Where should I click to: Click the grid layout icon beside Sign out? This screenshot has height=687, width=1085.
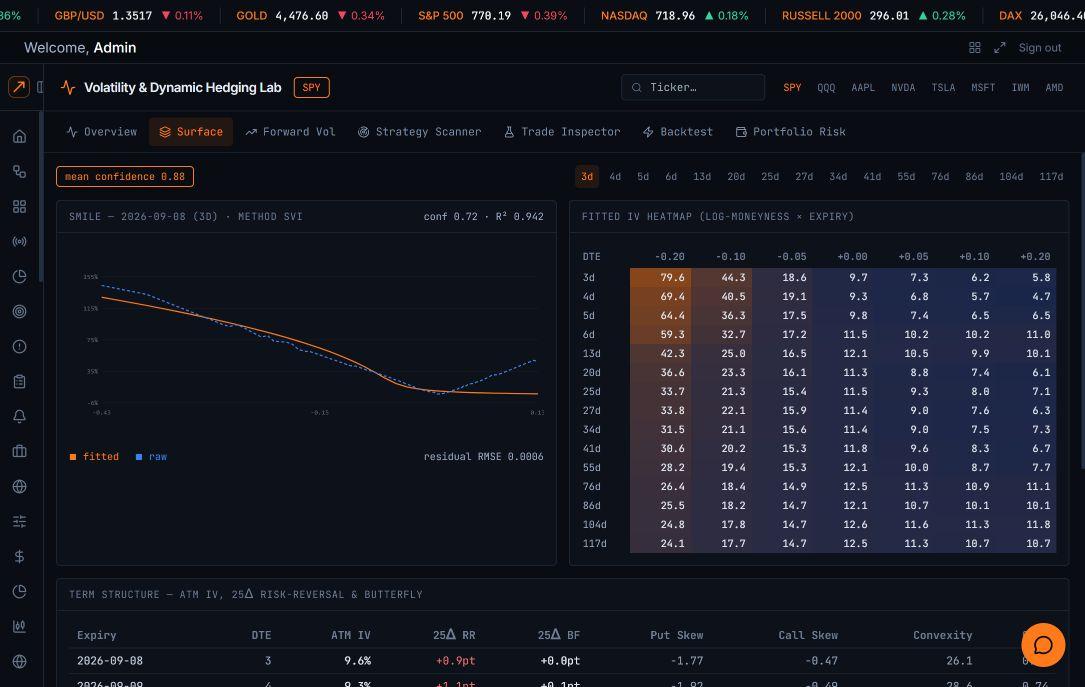[x=974, y=48]
